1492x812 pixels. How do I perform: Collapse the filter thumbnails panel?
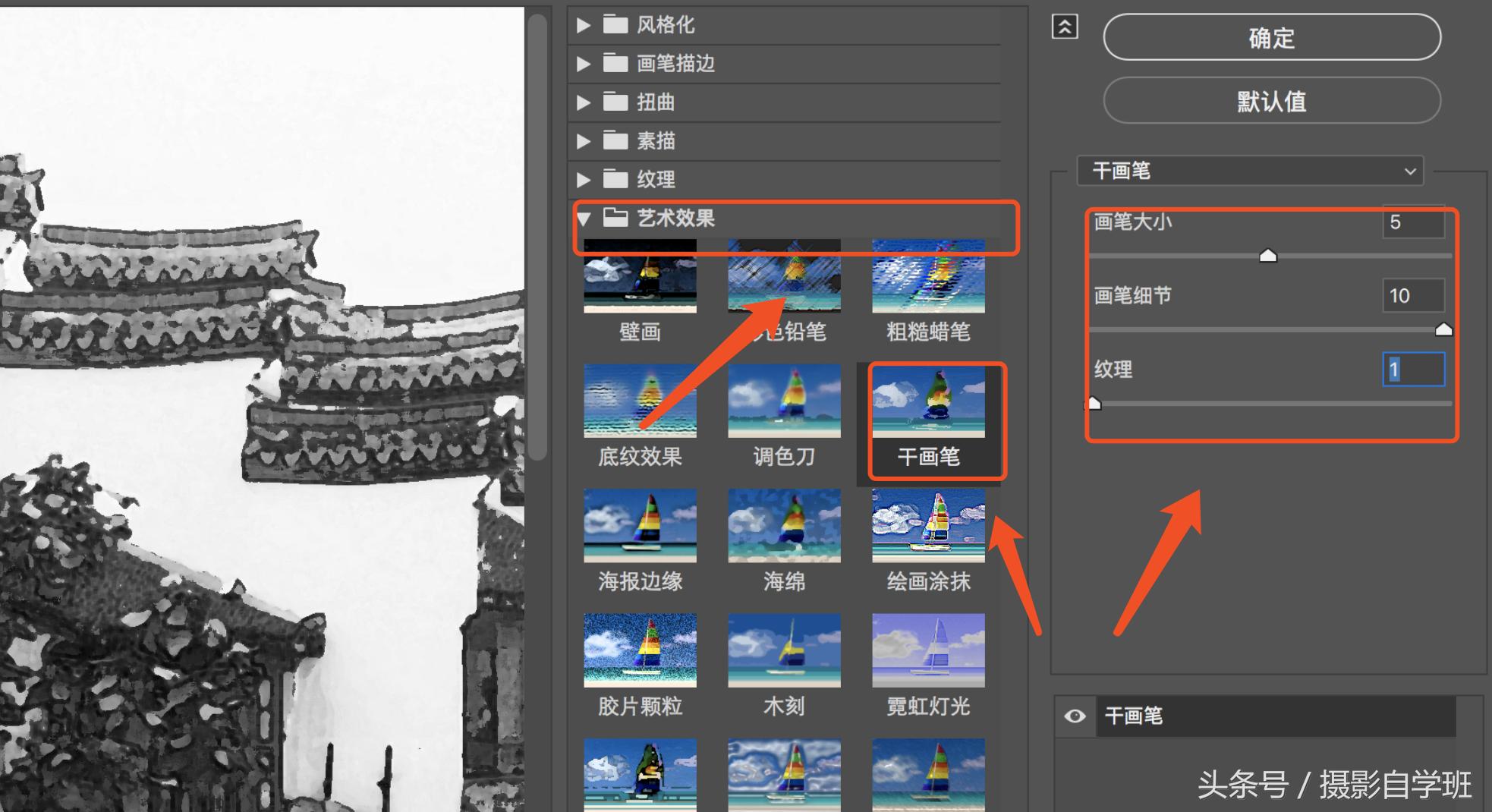pos(1065,26)
